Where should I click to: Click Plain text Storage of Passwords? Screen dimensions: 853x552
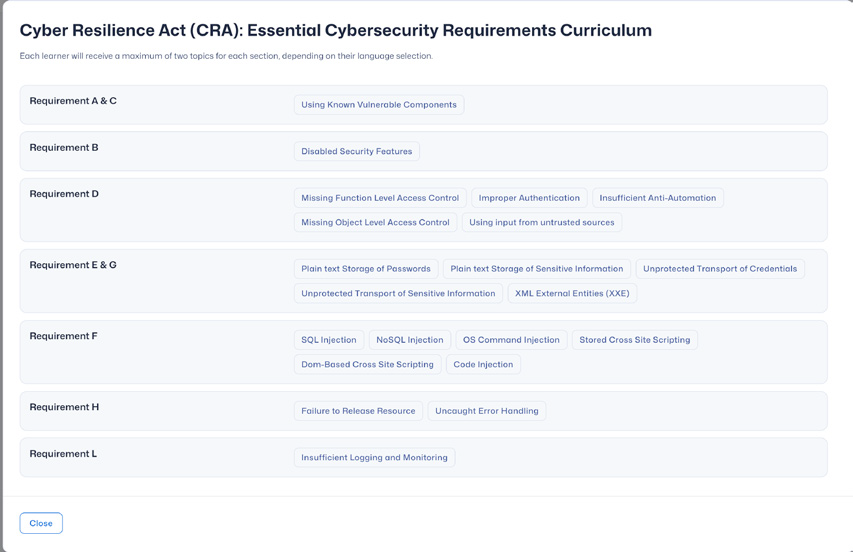click(x=366, y=269)
